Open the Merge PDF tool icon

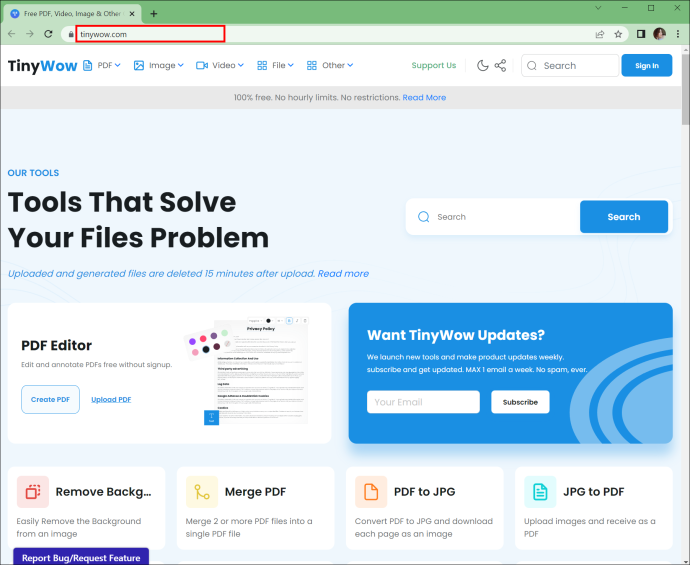point(202,492)
